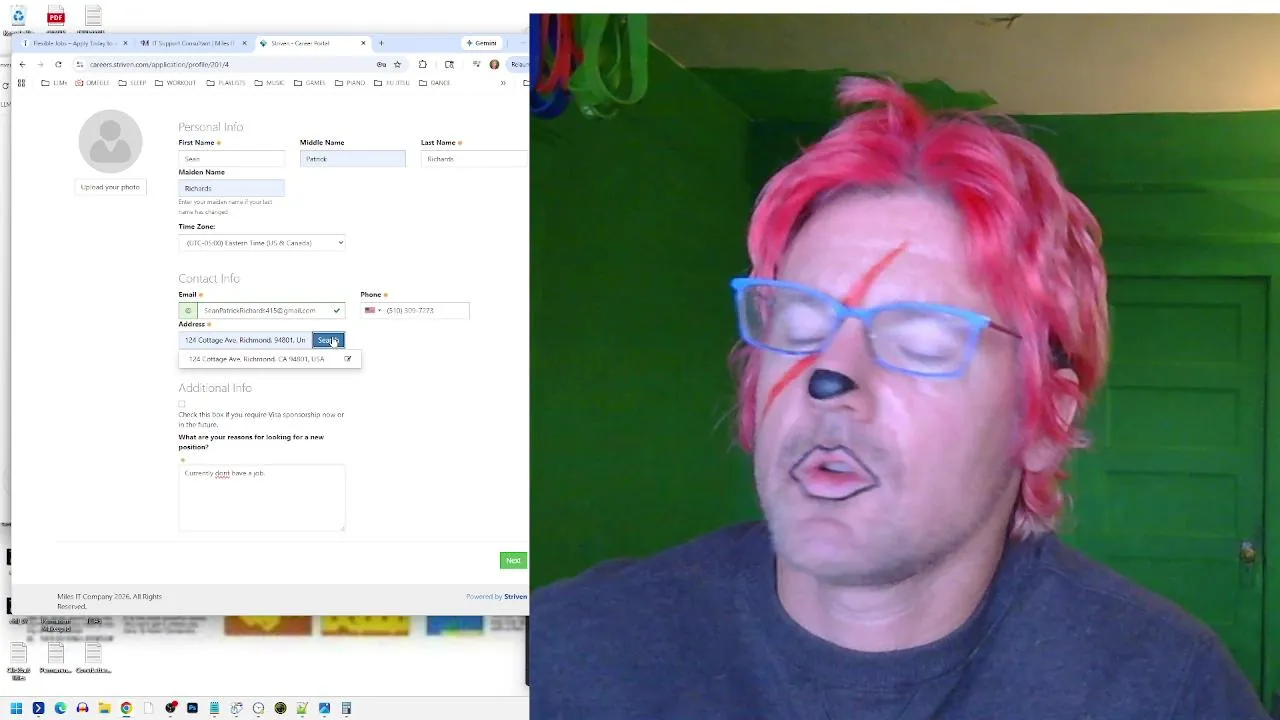
Task: Go back in the browser
Action: point(22,64)
